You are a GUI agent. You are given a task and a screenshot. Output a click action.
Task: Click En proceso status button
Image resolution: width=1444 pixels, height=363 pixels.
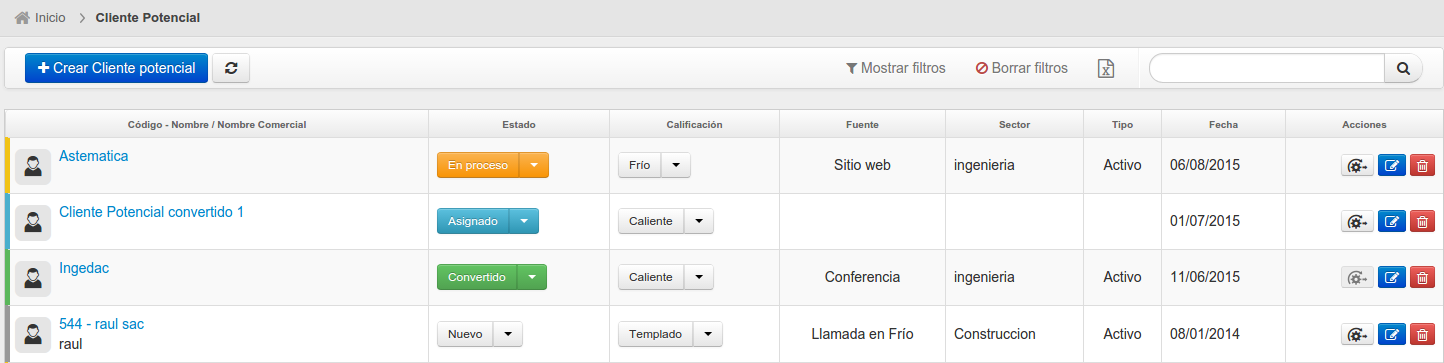coord(478,166)
